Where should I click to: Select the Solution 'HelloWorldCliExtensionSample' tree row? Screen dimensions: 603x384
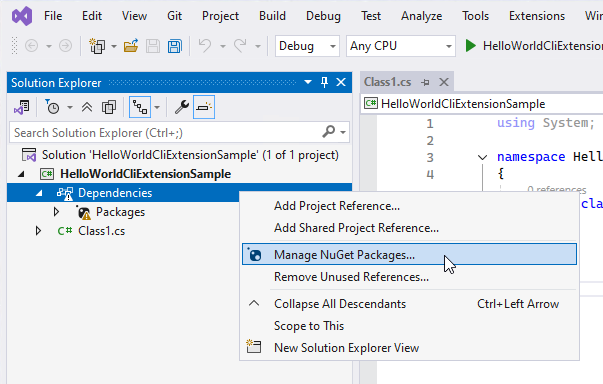tap(180, 155)
